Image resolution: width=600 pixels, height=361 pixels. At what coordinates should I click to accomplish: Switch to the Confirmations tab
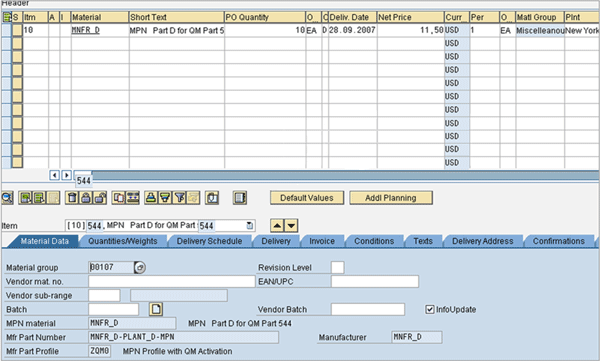(559, 241)
